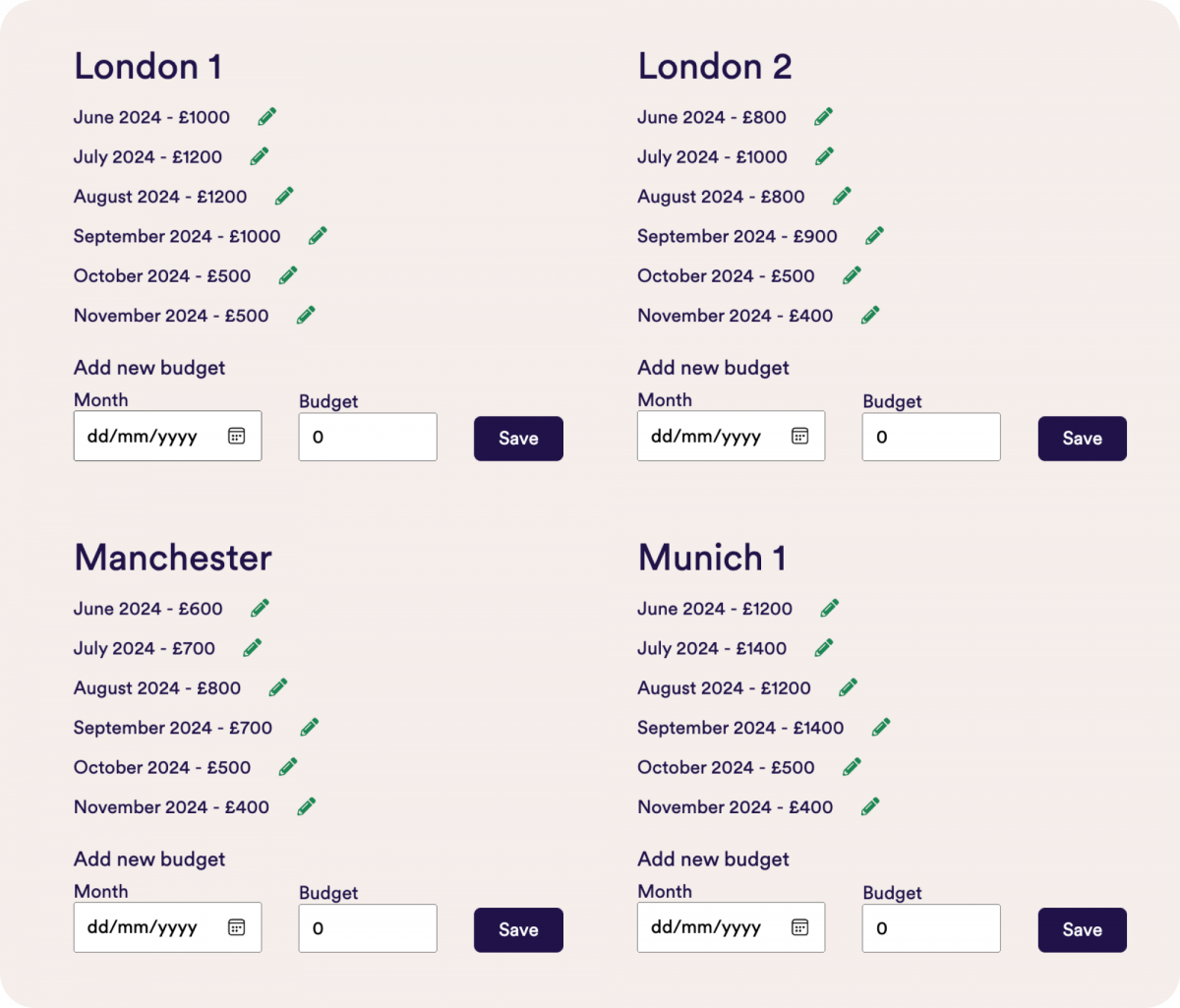Open calendar picker for London 2 month
This screenshot has width=1180, height=1008.
point(800,436)
